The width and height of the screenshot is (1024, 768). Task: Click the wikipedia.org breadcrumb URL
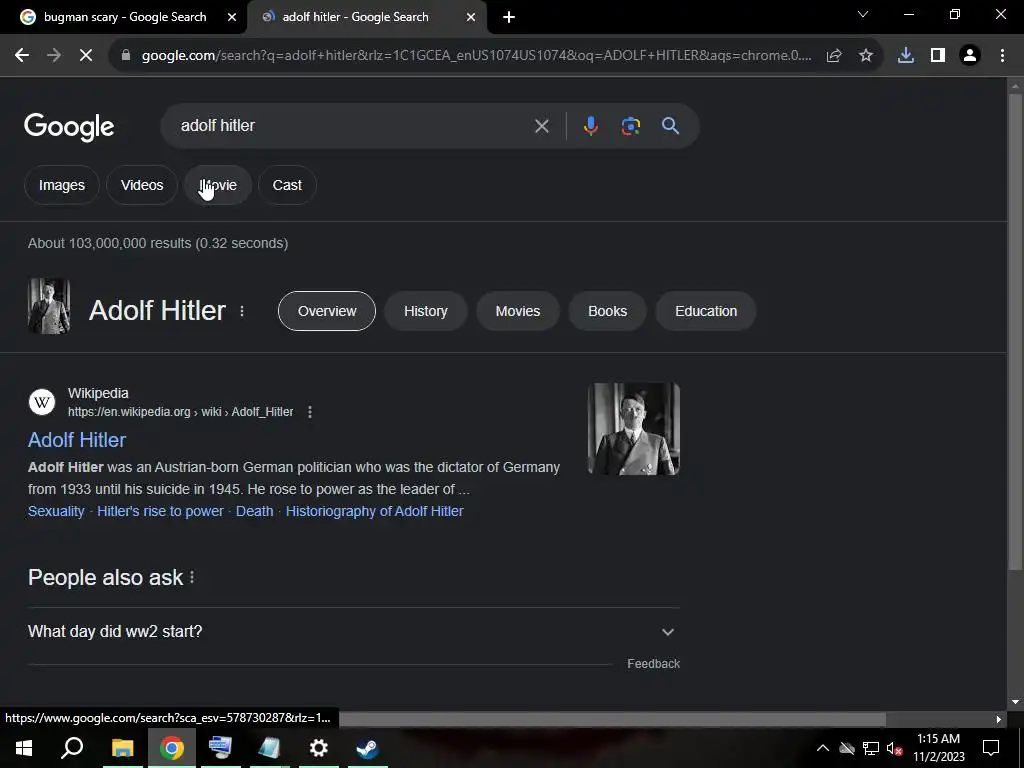[180, 412]
